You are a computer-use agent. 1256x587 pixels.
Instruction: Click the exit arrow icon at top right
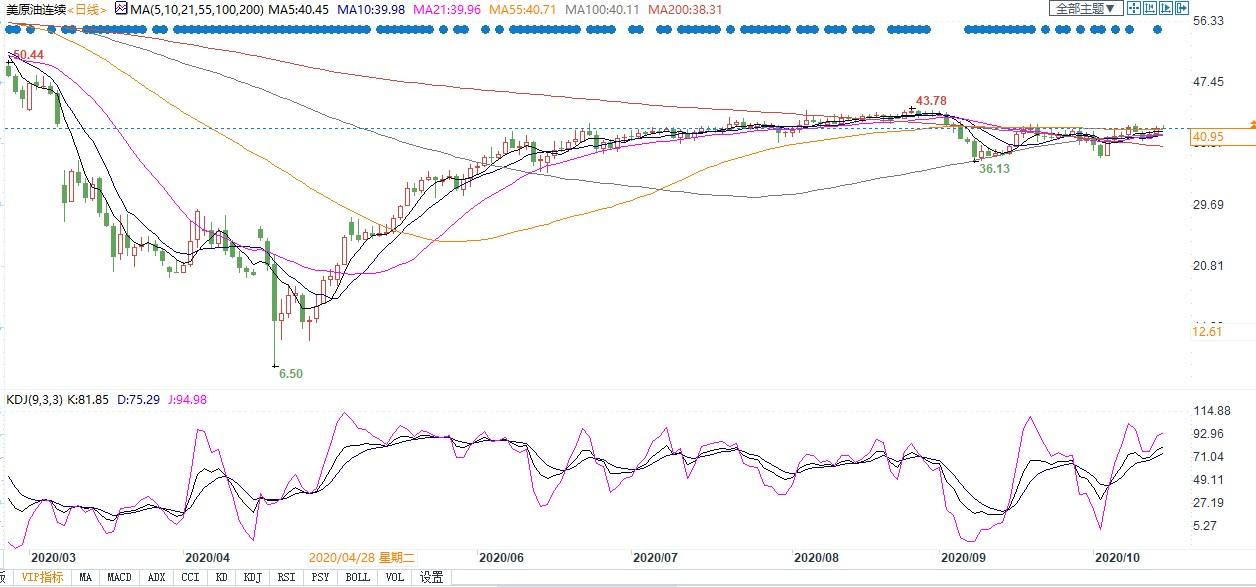click(x=1183, y=8)
